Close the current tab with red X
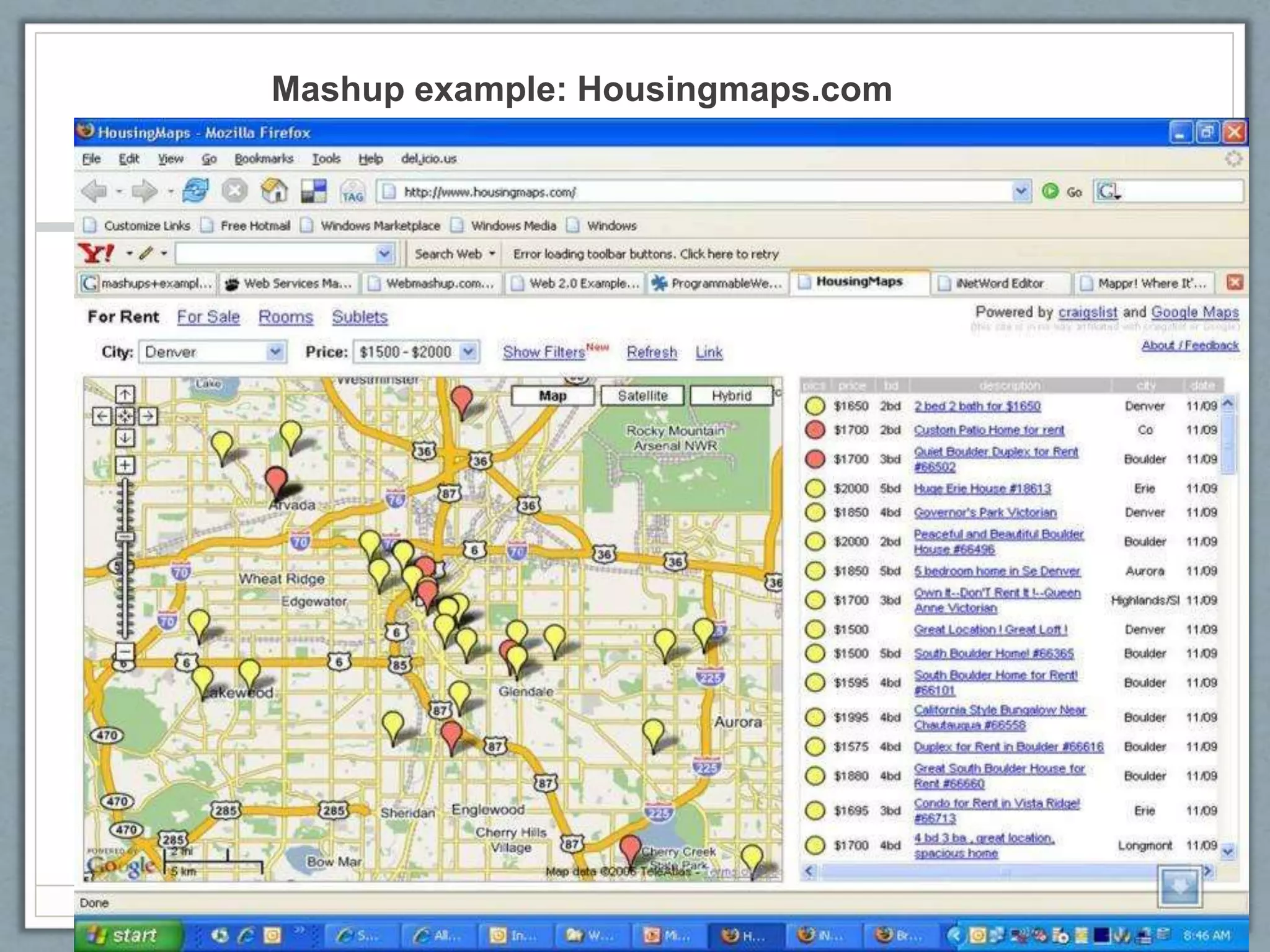This screenshot has height=952, width=1270. pyautogui.click(x=1235, y=283)
